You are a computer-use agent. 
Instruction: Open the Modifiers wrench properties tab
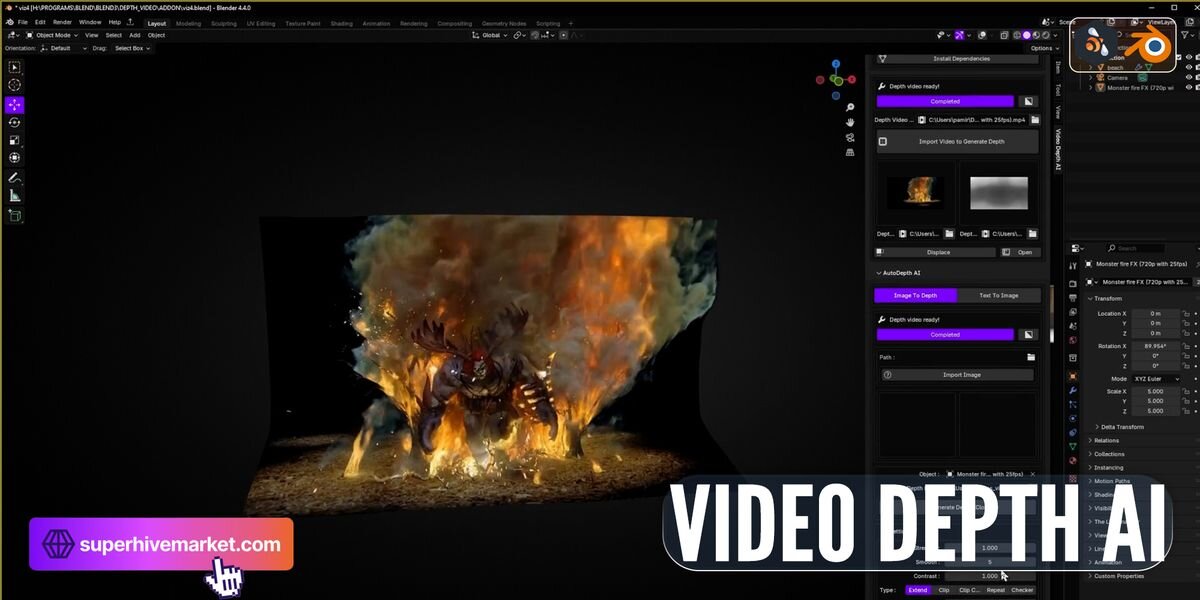click(1072, 390)
